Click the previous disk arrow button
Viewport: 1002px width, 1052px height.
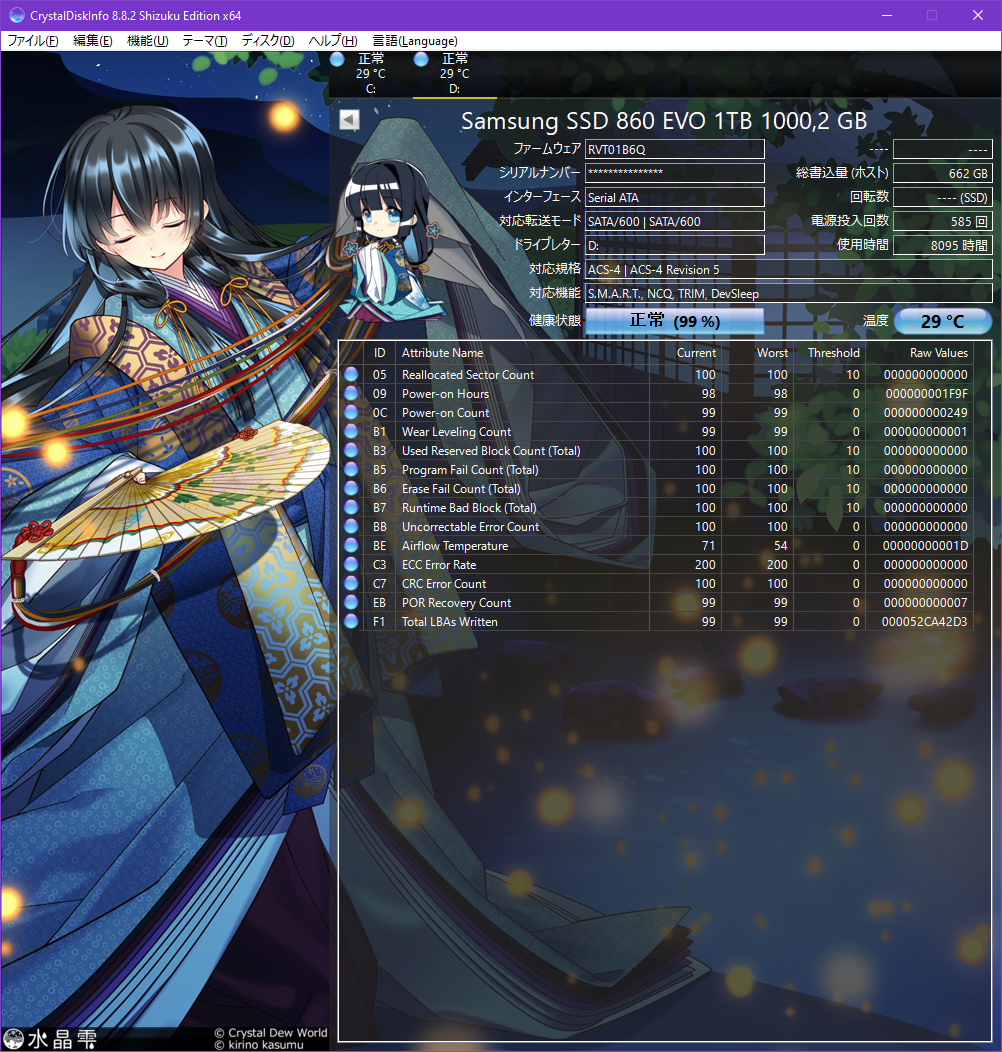(x=349, y=119)
